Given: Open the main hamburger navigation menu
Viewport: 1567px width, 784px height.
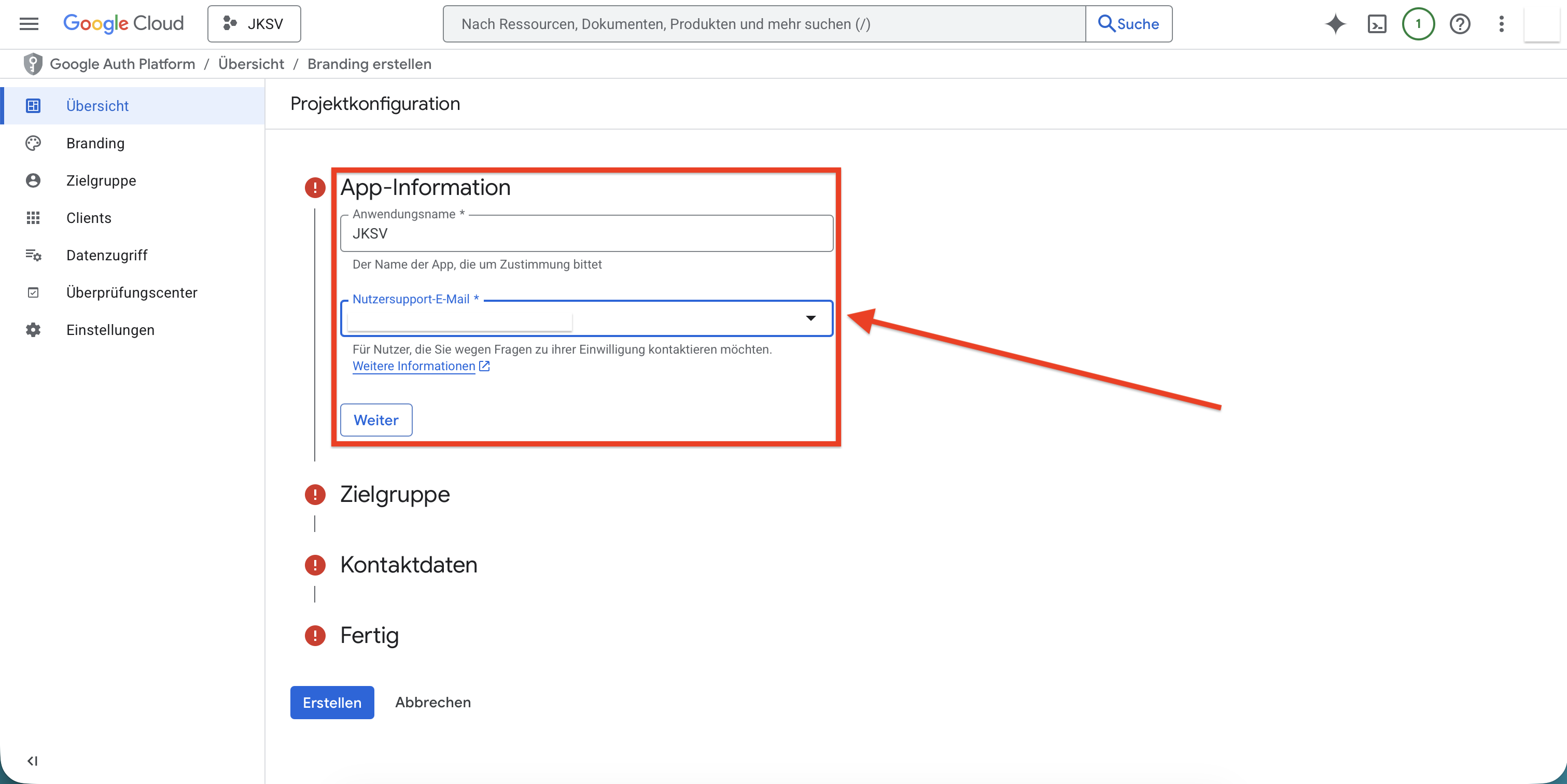Looking at the screenshot, I should point(29,24).
